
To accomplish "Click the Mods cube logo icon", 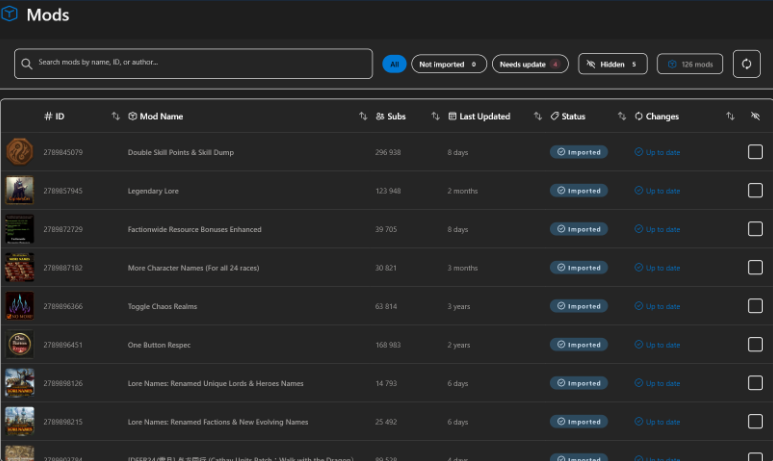I will point(9,14).
